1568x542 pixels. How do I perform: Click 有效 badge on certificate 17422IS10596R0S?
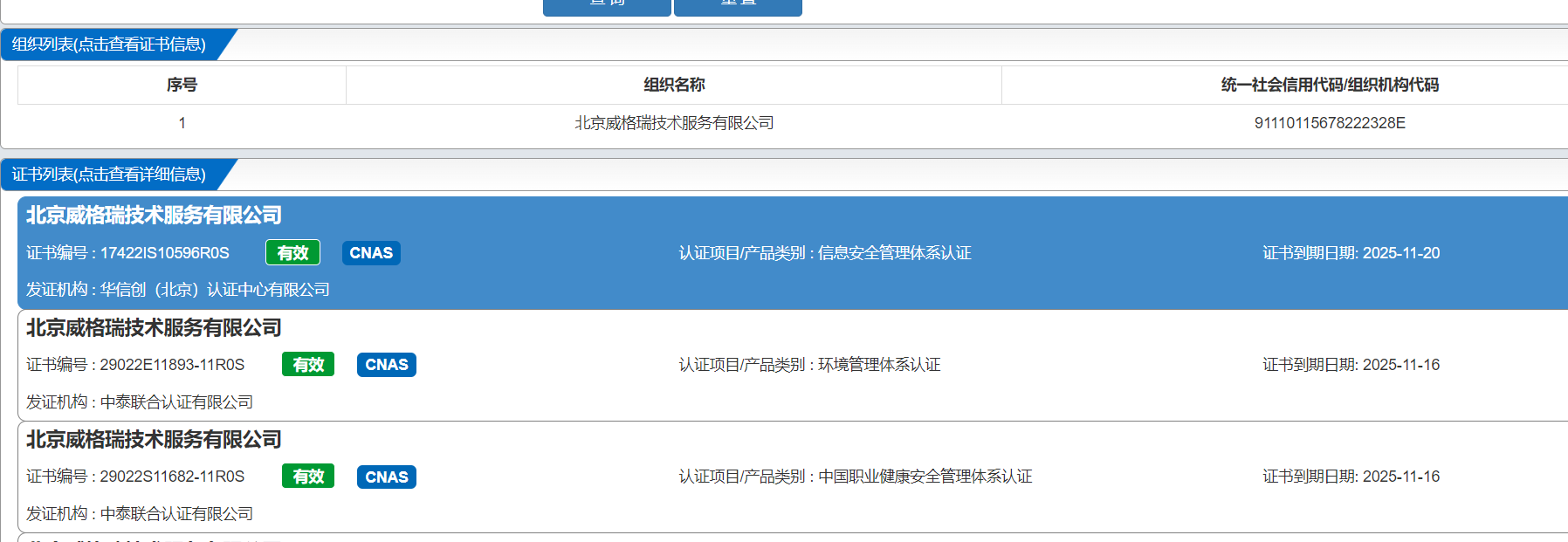click(292, 253)
